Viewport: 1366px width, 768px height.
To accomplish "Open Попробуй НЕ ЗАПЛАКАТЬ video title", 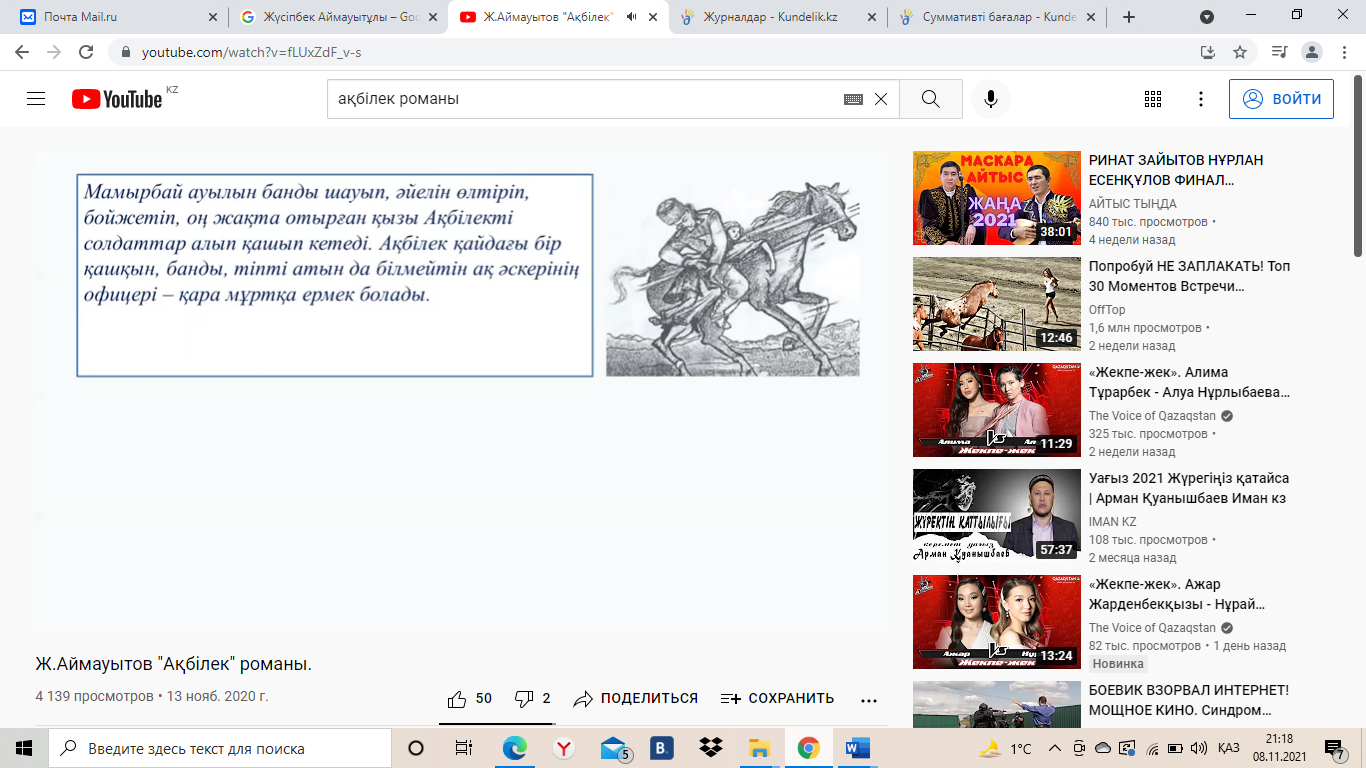I will [x=1190, y=275].
